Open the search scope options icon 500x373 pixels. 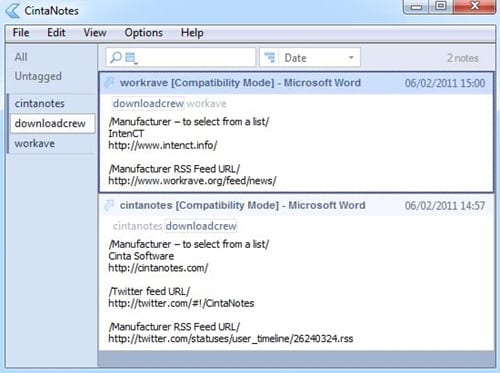[131, 58]
